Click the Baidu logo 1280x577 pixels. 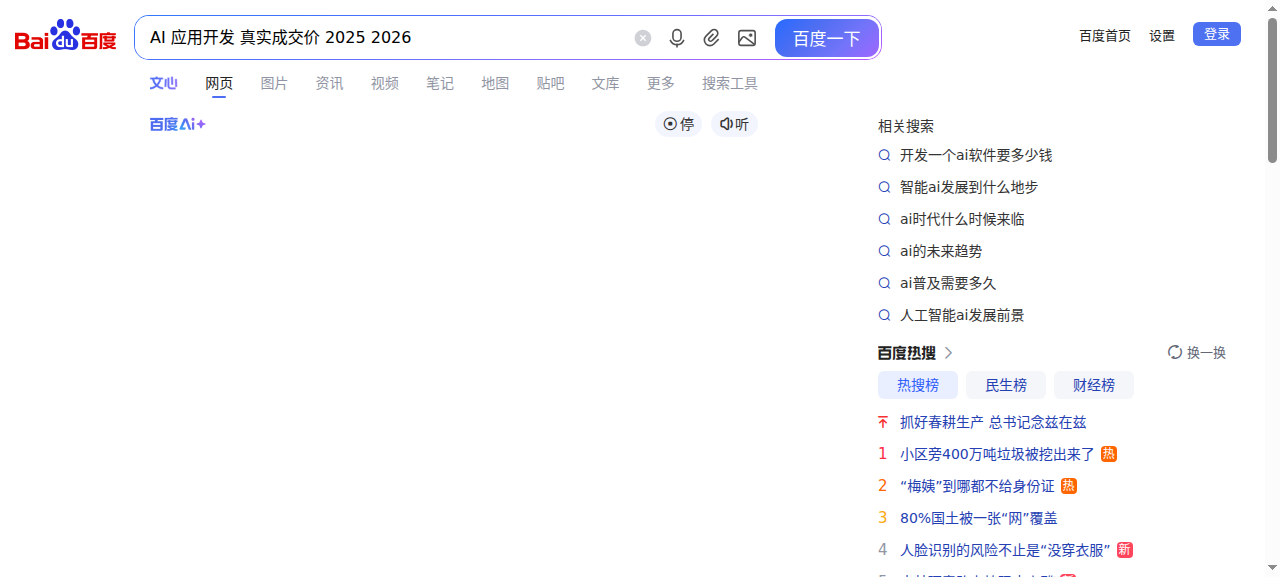[66, 37]
